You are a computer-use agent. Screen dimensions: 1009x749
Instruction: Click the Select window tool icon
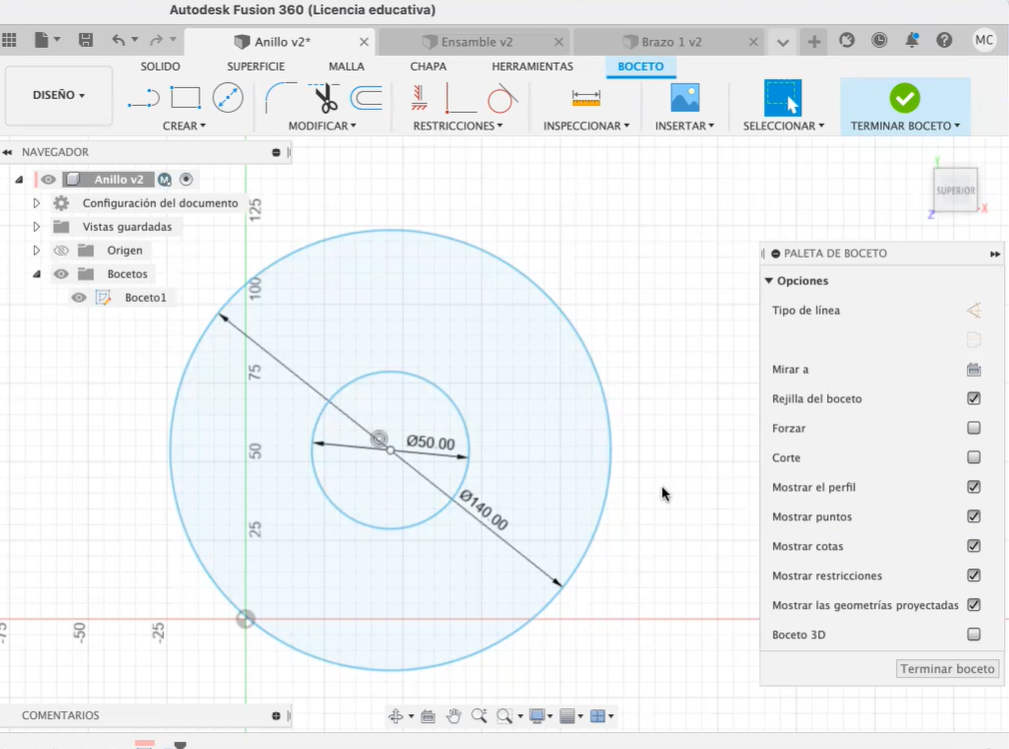[782, 98]
